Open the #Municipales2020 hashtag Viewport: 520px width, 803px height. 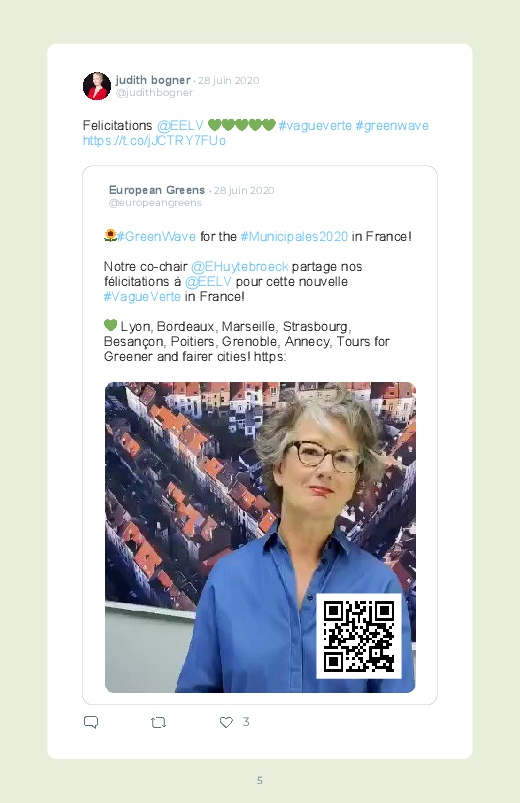click(294, 237)
